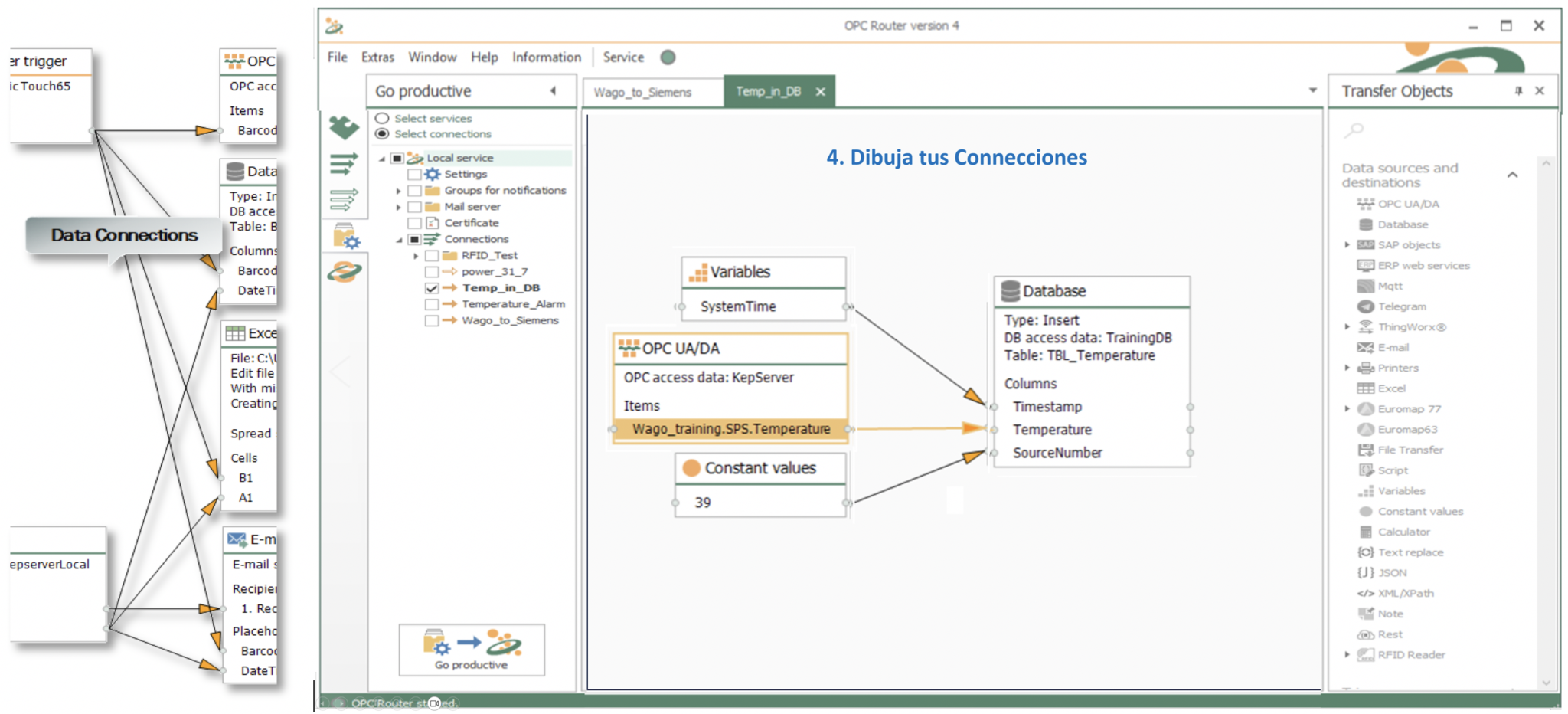Viewport: 1568px width, 714px height.
Task: Check the Temperature_Alarm connection checkbox
Action: [x=432, y=304]
